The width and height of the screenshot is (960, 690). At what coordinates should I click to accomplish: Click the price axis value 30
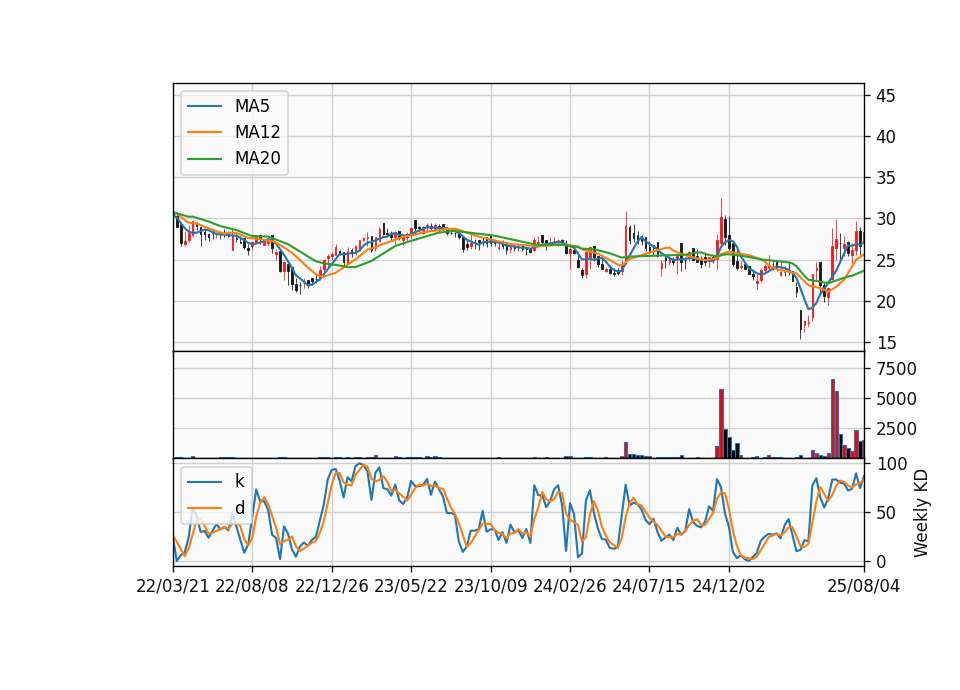(886, 219)
